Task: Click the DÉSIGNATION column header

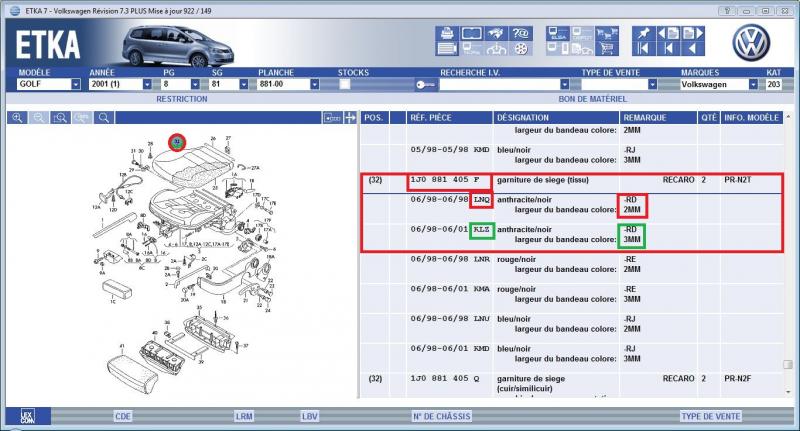Action: pos(556,118)
